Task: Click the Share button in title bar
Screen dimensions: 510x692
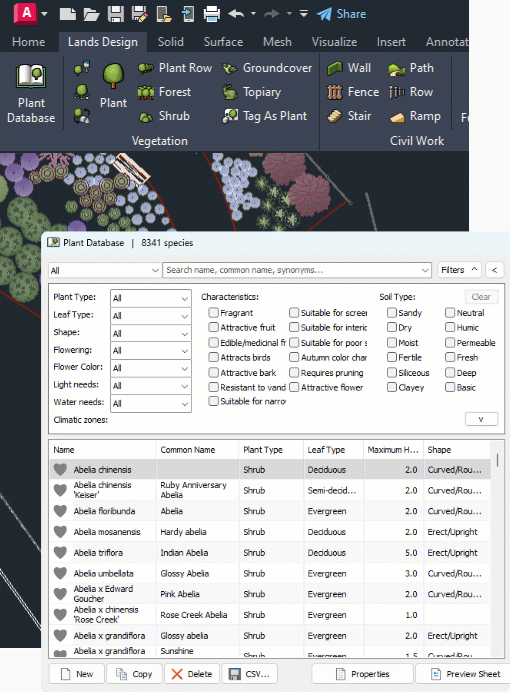Action: pyautogui.click(x=341, y=14)
